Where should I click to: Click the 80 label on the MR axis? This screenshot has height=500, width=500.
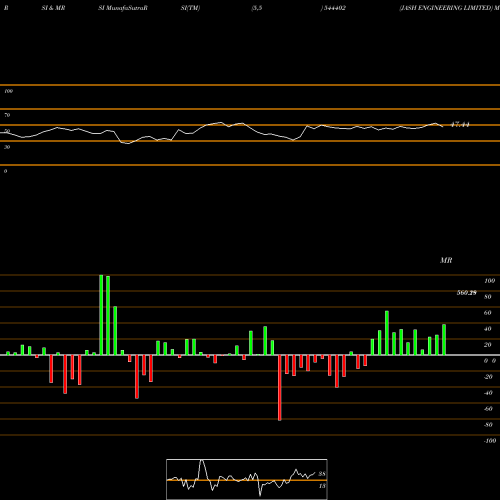pyautogui.click(x=488, y=297)
